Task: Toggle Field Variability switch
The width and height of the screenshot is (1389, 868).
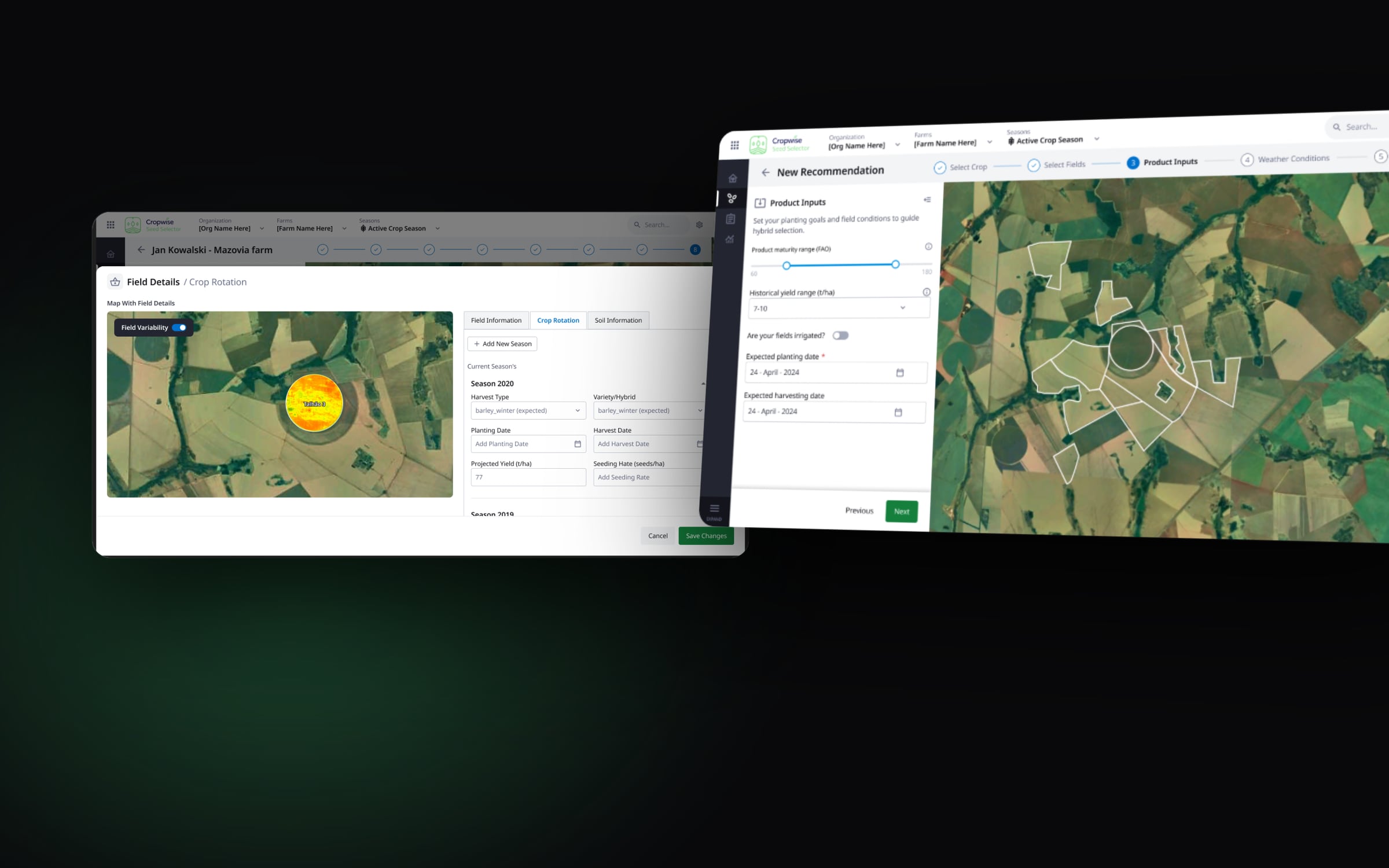Action: 179,328
